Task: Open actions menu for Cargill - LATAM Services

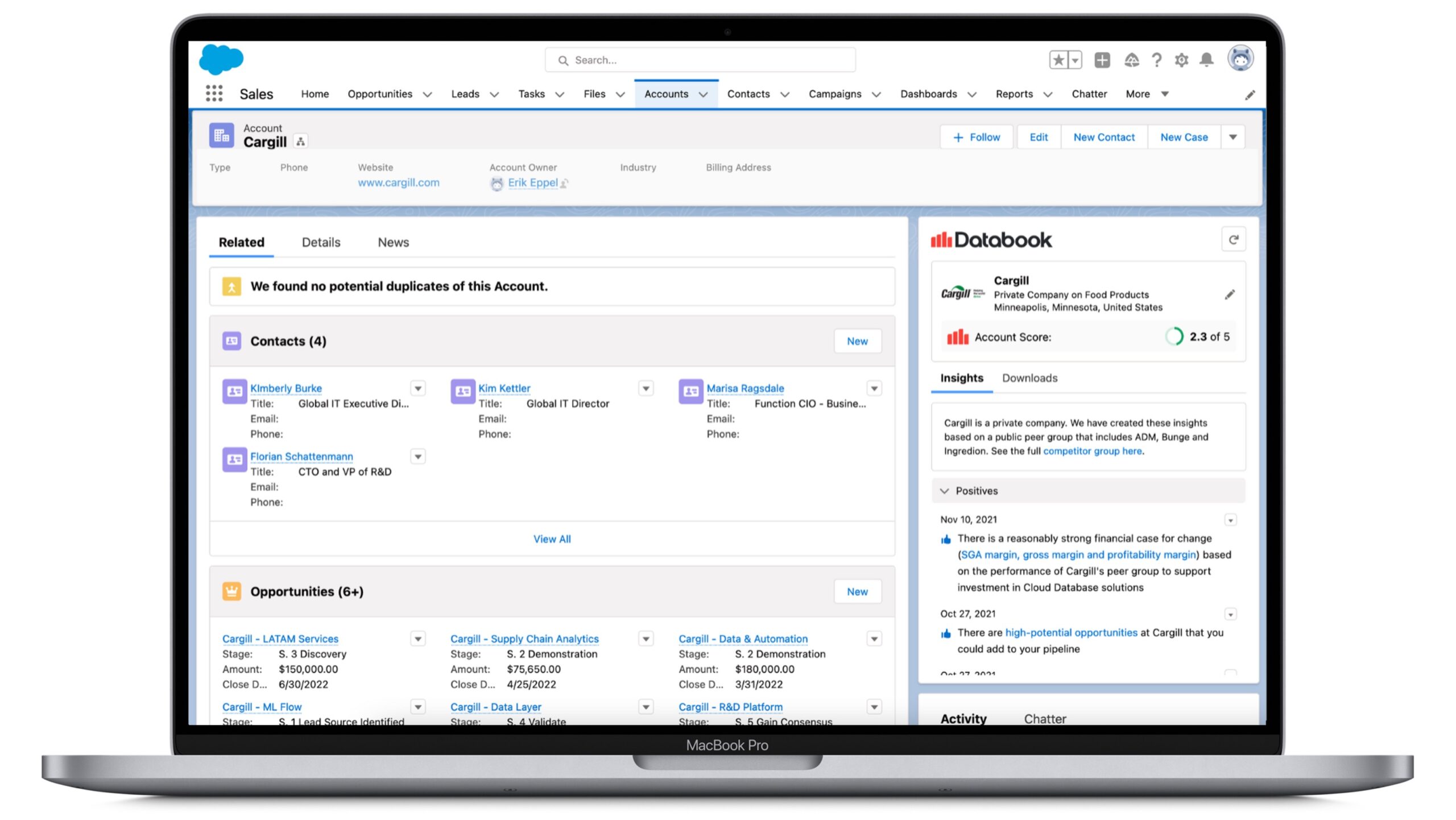Action: (x=418, y=639)
